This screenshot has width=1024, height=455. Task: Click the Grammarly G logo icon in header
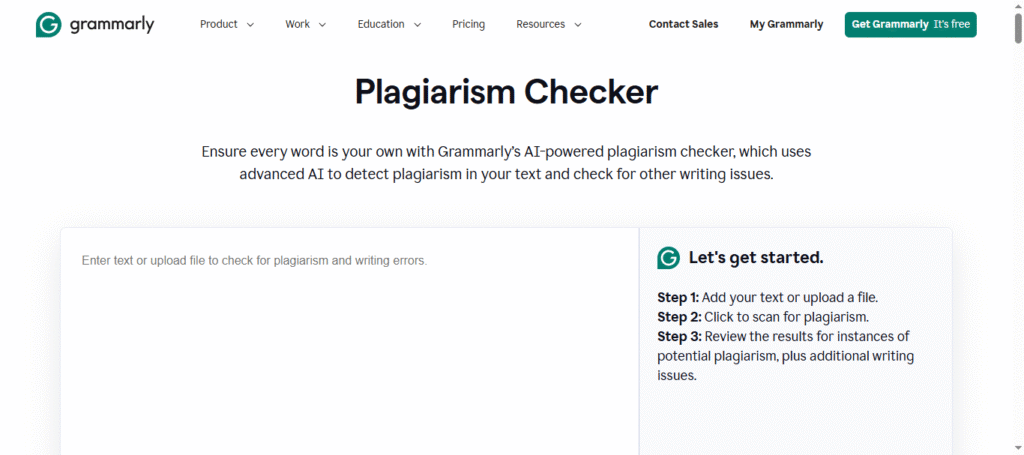48,25
